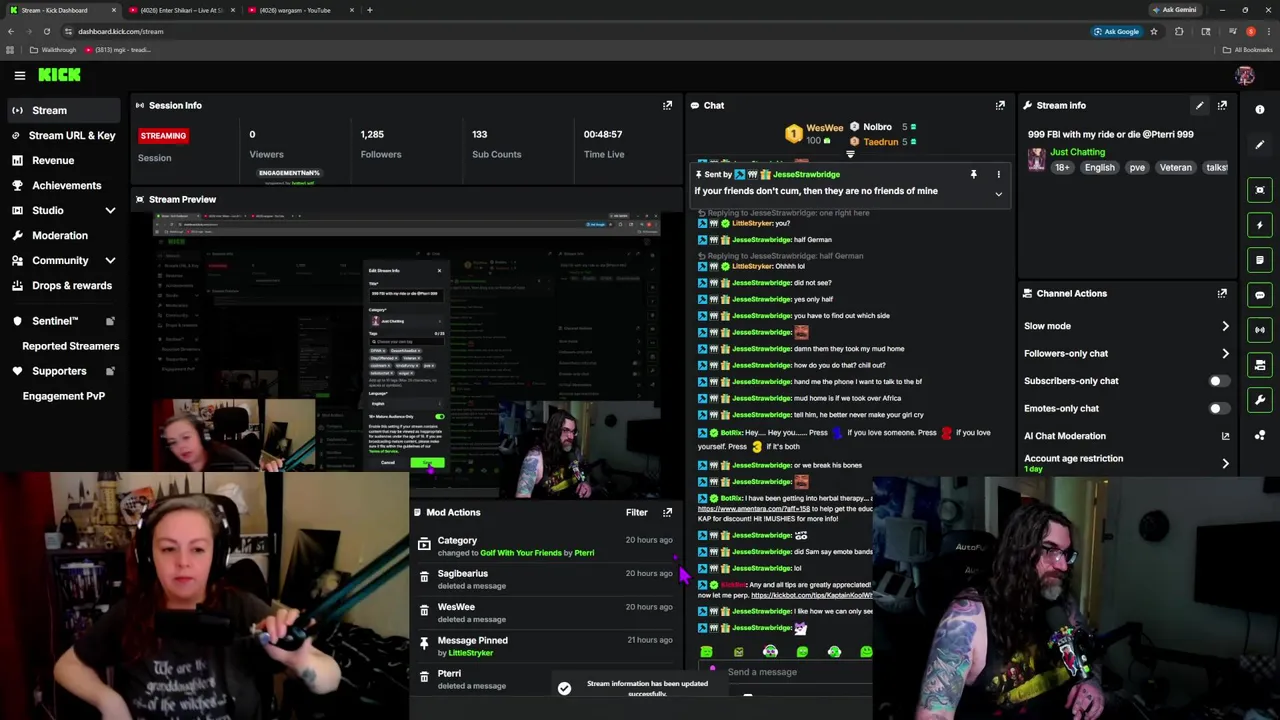Open the Walkthrough bookmark folder
This screenshot has height=720, width=1280.
point(52,50)
